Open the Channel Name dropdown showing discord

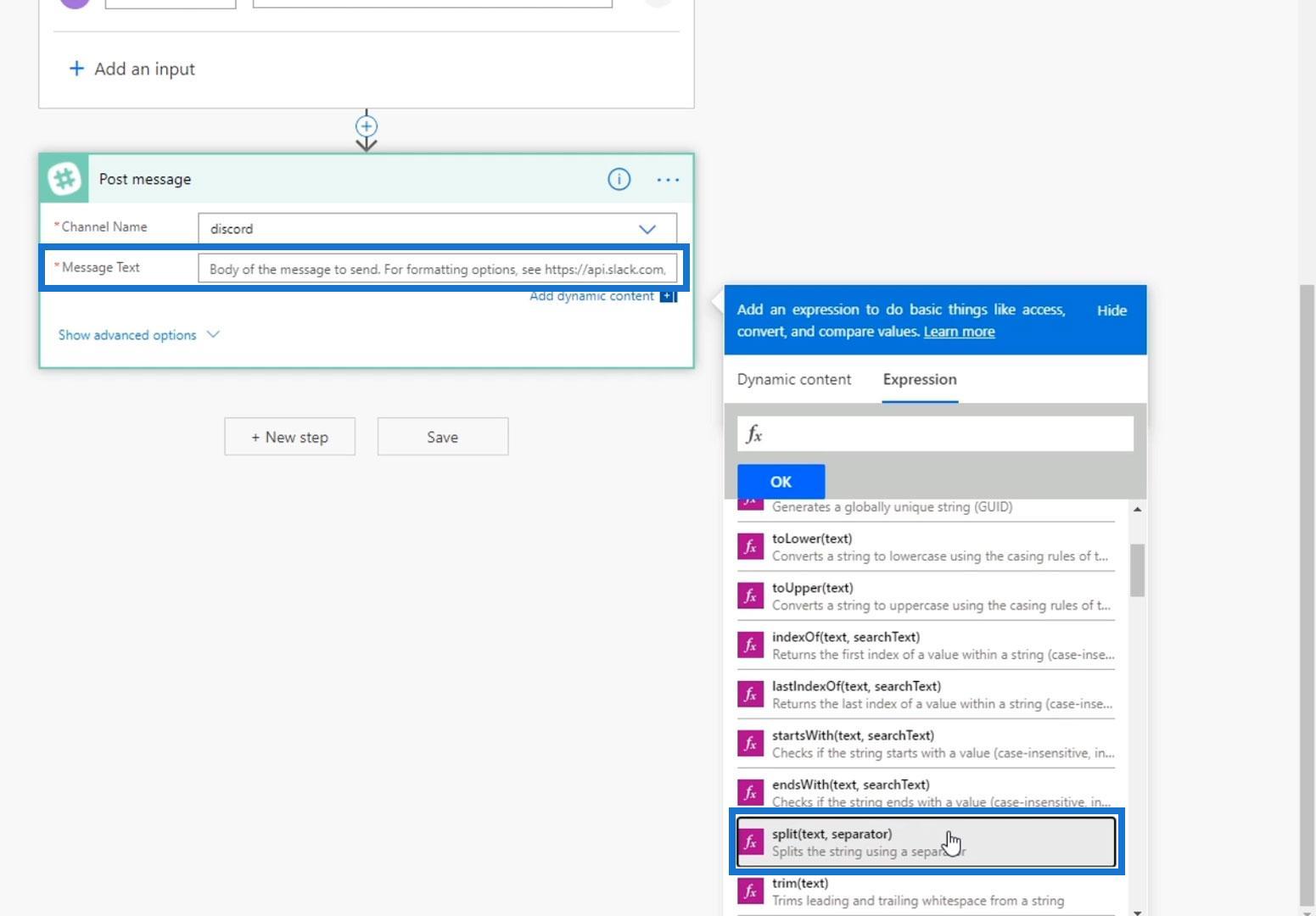[x=437, y=229]
